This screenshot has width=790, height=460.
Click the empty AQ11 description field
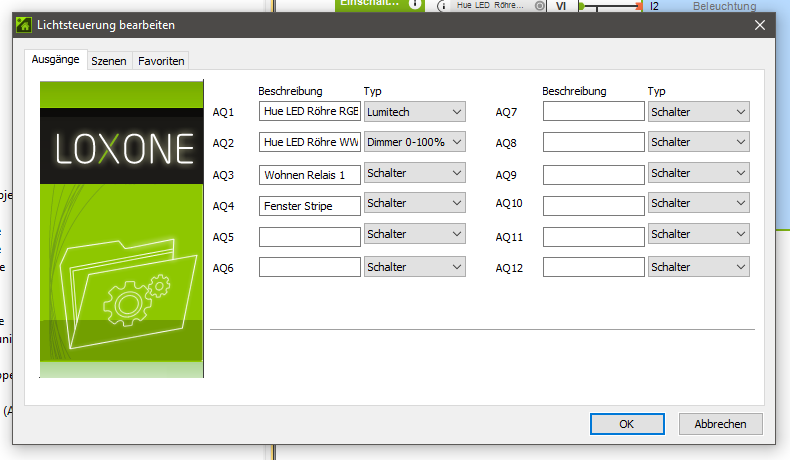pos(594,237)
